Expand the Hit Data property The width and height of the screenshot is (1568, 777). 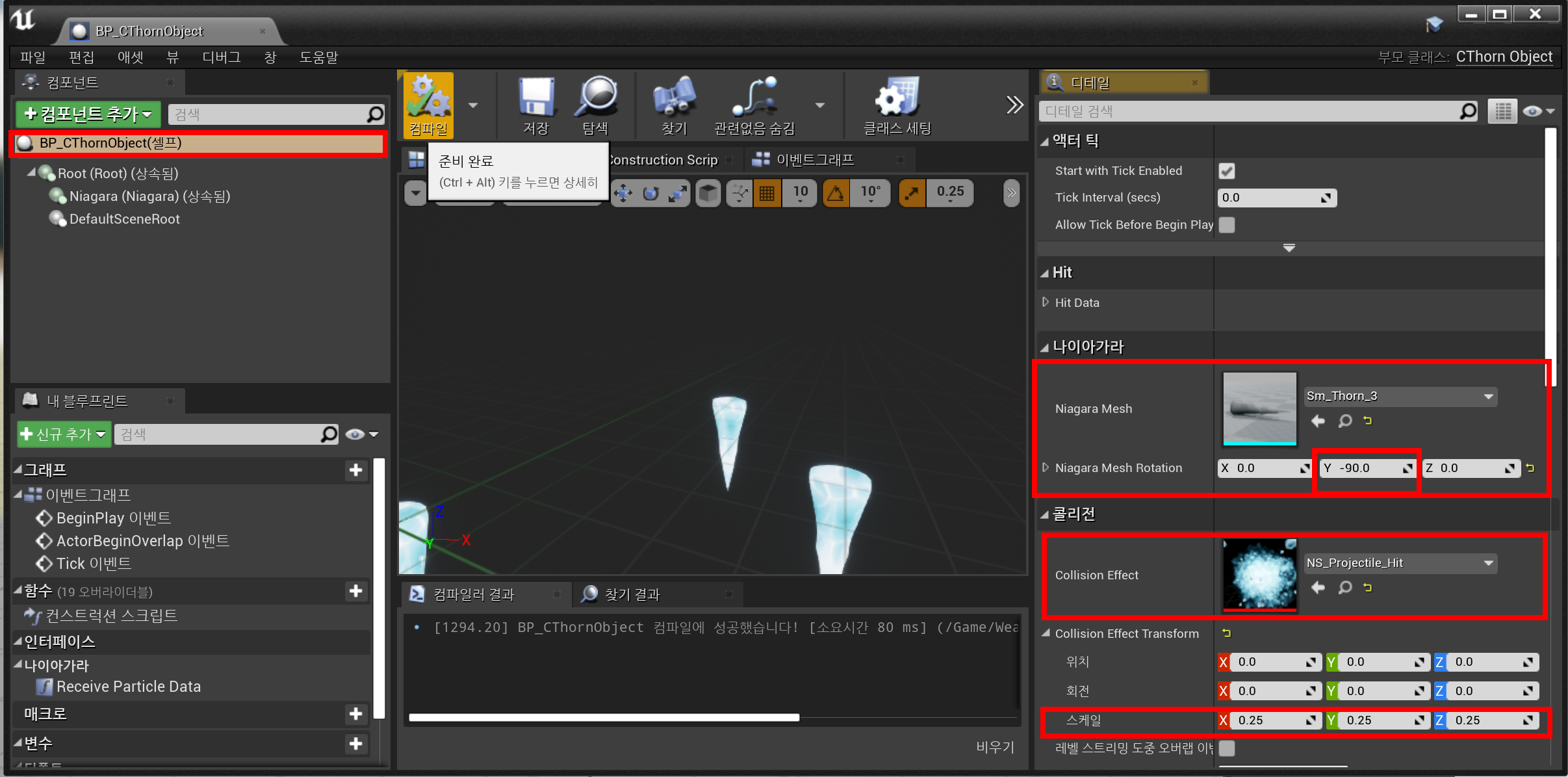click(x=1046, y=302)
